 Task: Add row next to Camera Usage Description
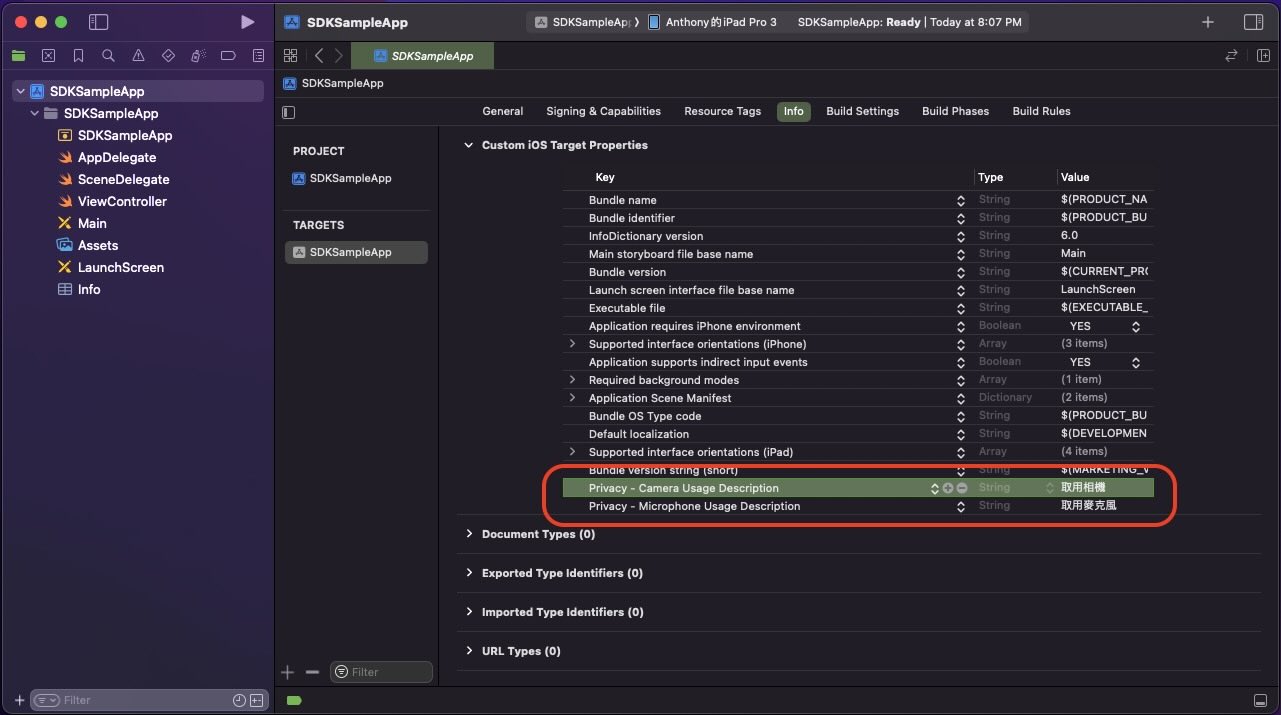point(948,488)
